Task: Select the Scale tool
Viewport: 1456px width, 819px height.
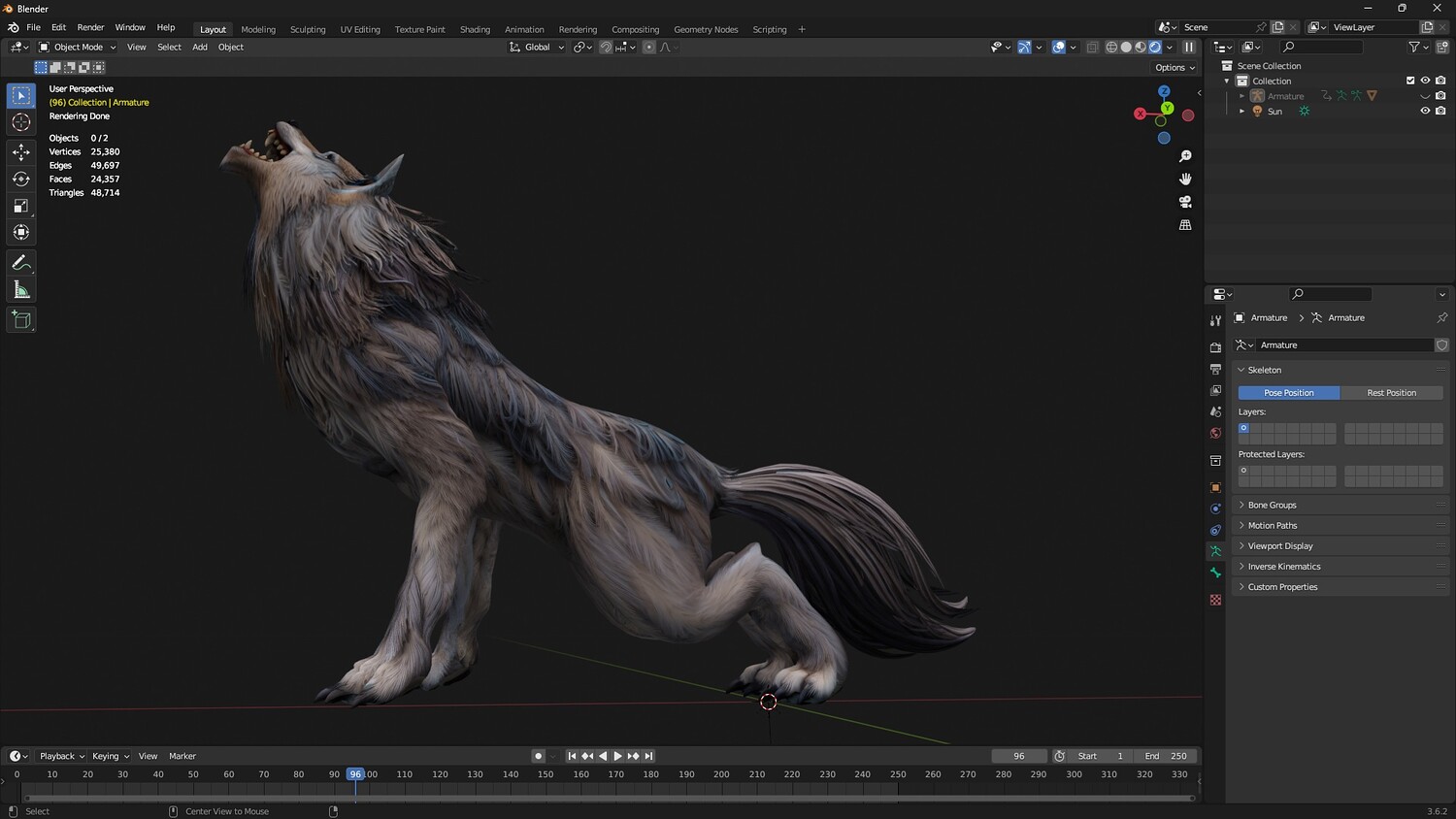Action: click(x=21, y=206)
